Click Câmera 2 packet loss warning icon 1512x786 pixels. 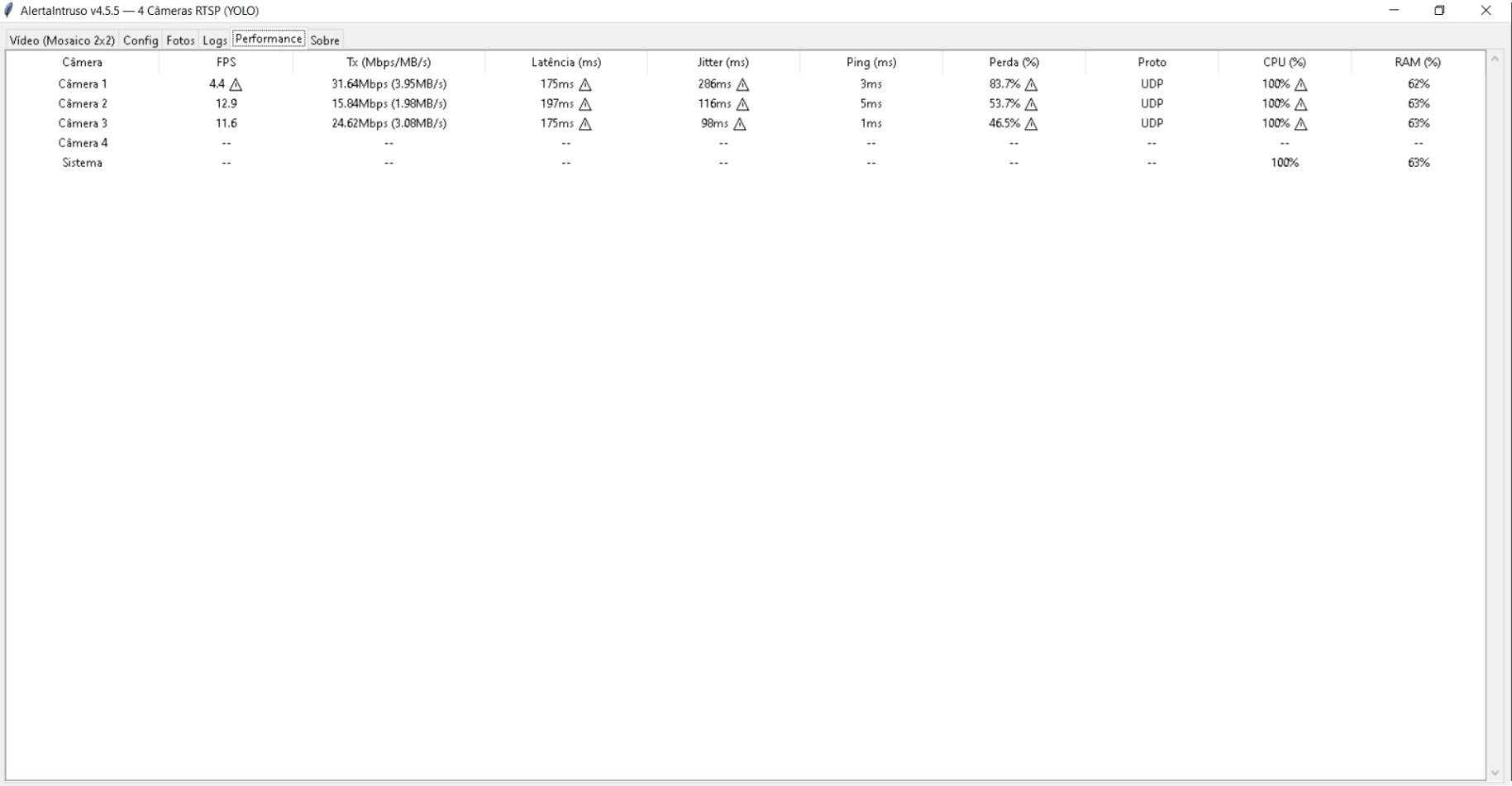1031,104
